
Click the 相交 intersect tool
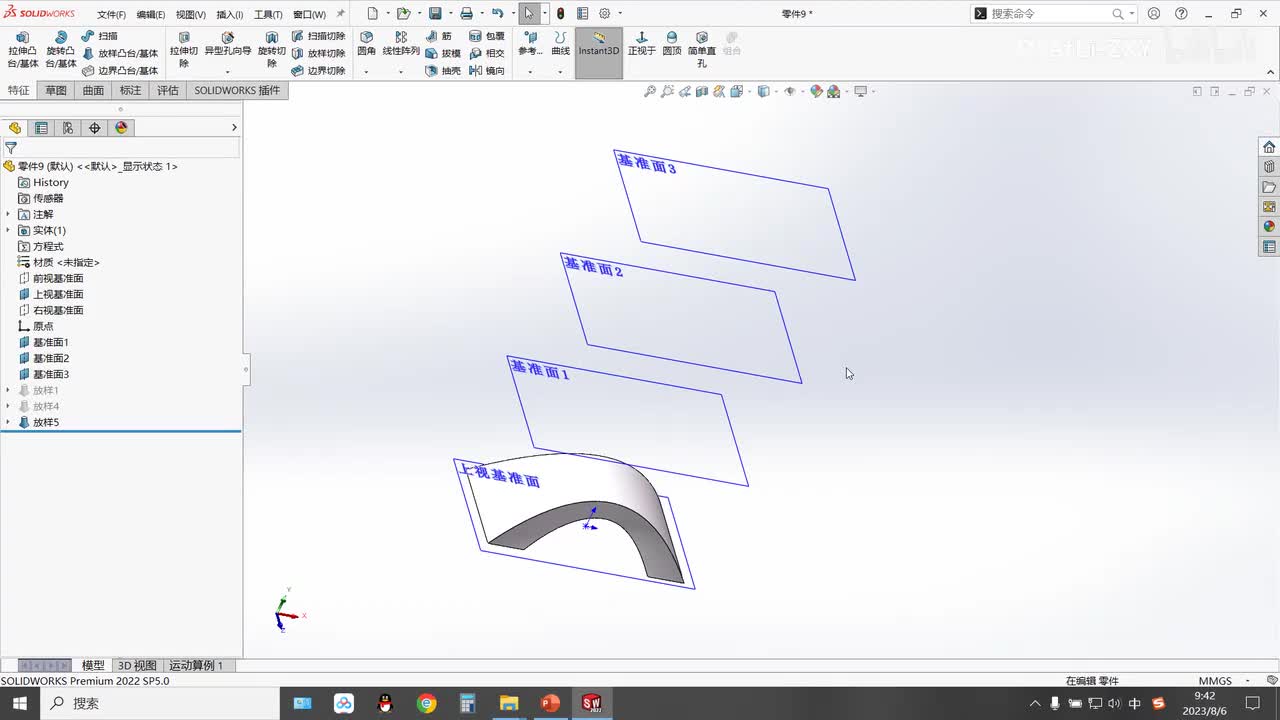(487, 53)
